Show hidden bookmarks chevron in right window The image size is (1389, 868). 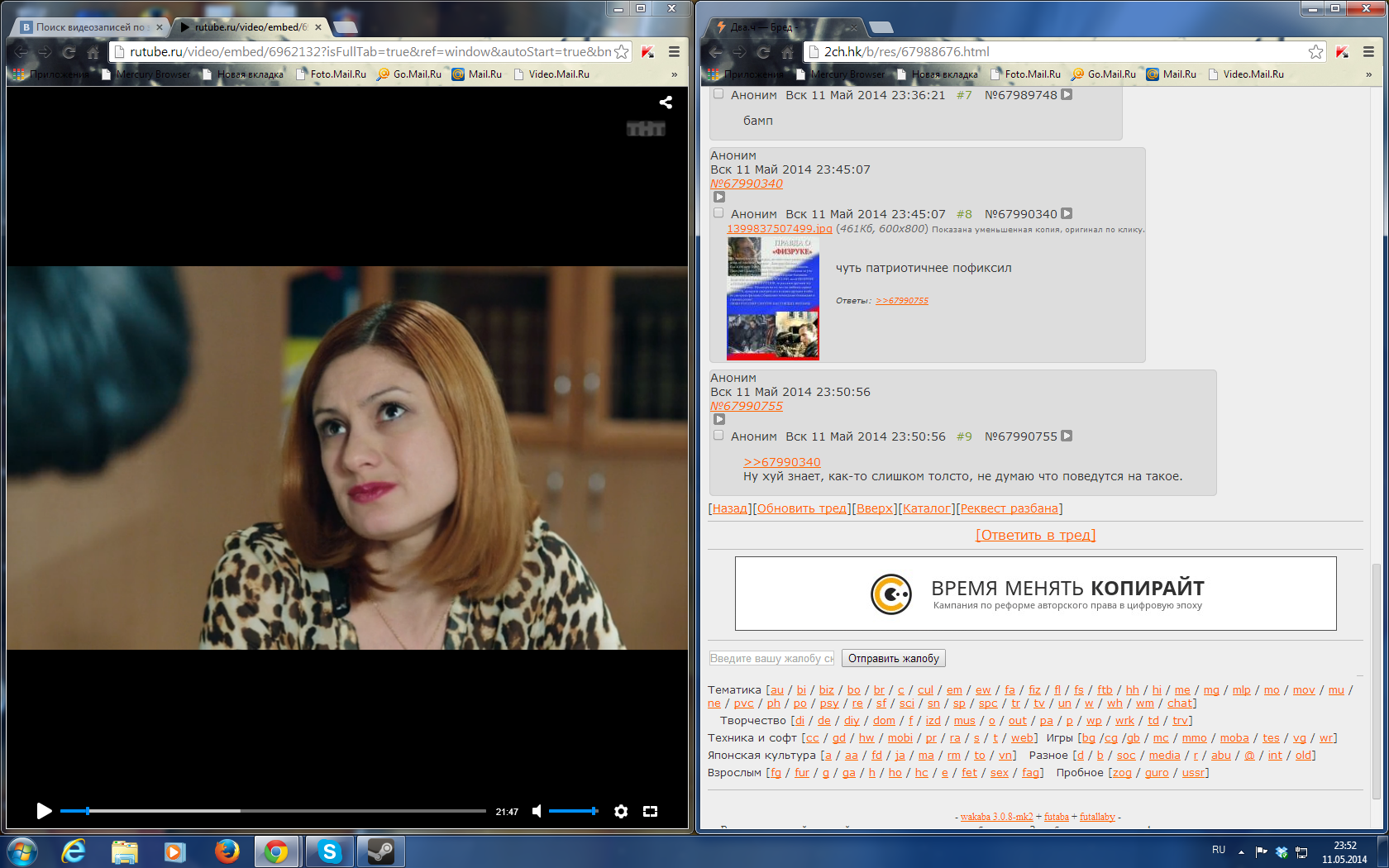point(1369,74)
